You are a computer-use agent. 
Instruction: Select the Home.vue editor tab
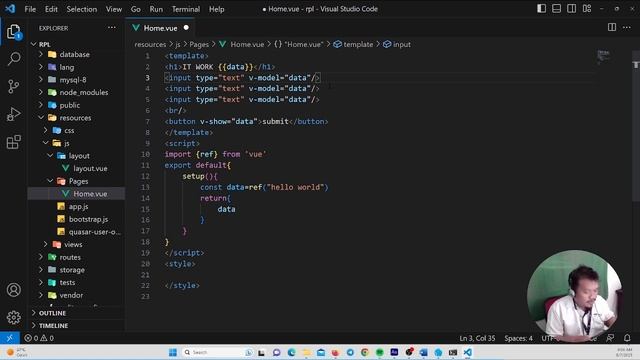(160, 28)
